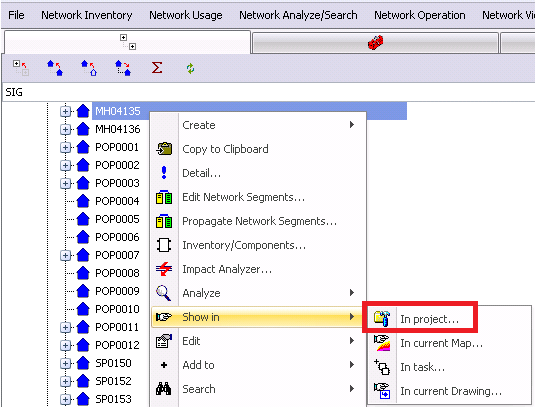Click the blue house icon beside POP0004
The height and width of the screenshot is (407, 535).
pyautogui.click(x=83, y=201)
